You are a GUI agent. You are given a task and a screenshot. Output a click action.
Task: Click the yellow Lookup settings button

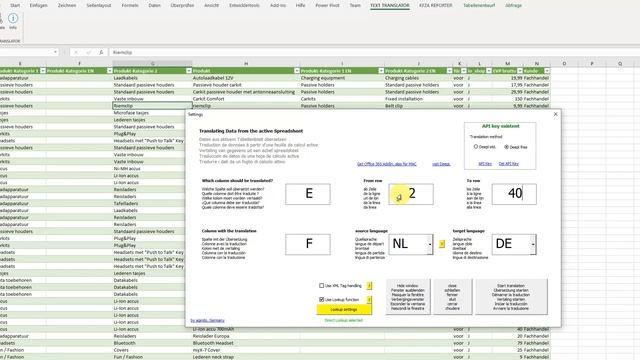click(344, 309)
